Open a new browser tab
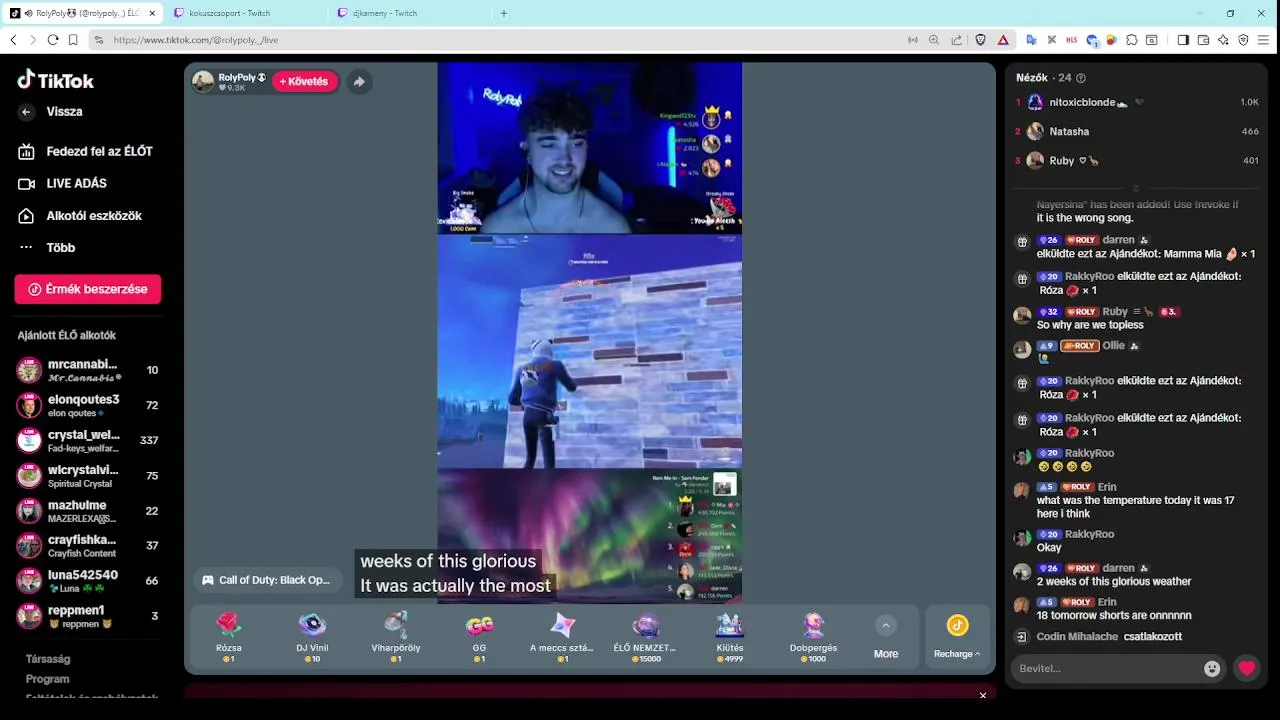The image size is (1280, 720). [504, 13]
